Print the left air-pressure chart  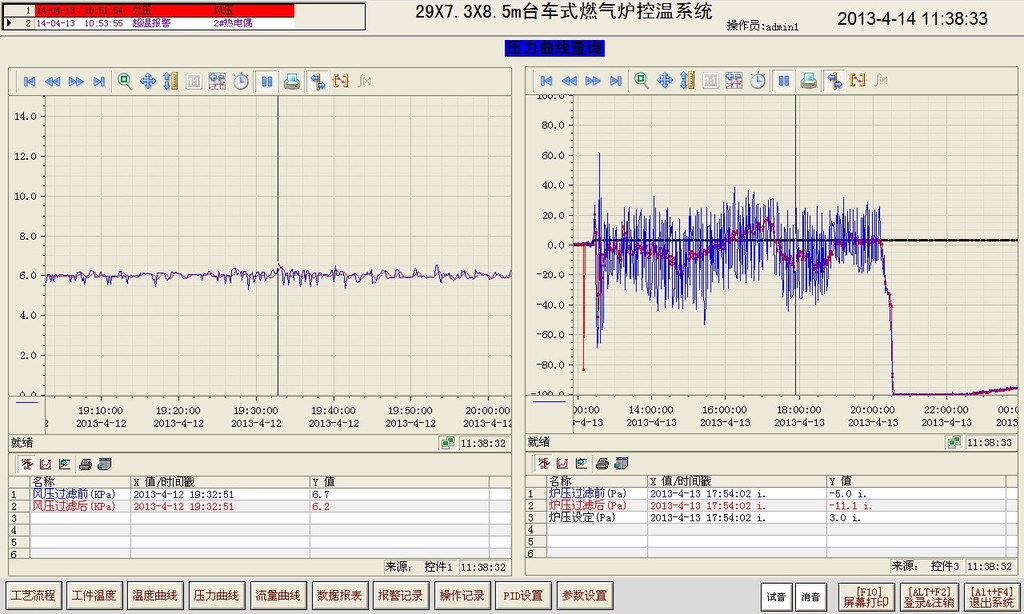(292, 81)
